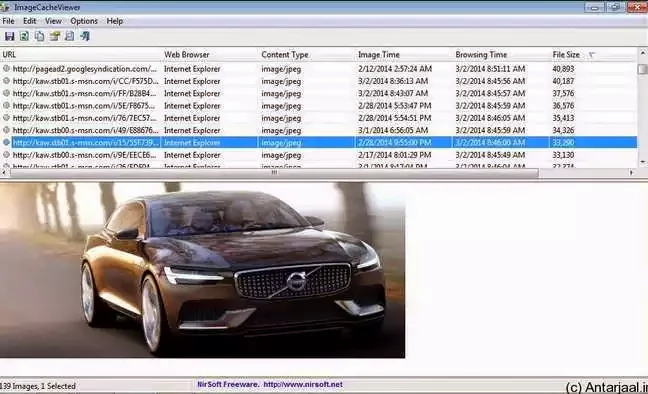Viewport: 648px width, 394px height.
Task: Click the Browsing Time 3/2/2014 8:45:56 AM cell
Action: [490, 81]
